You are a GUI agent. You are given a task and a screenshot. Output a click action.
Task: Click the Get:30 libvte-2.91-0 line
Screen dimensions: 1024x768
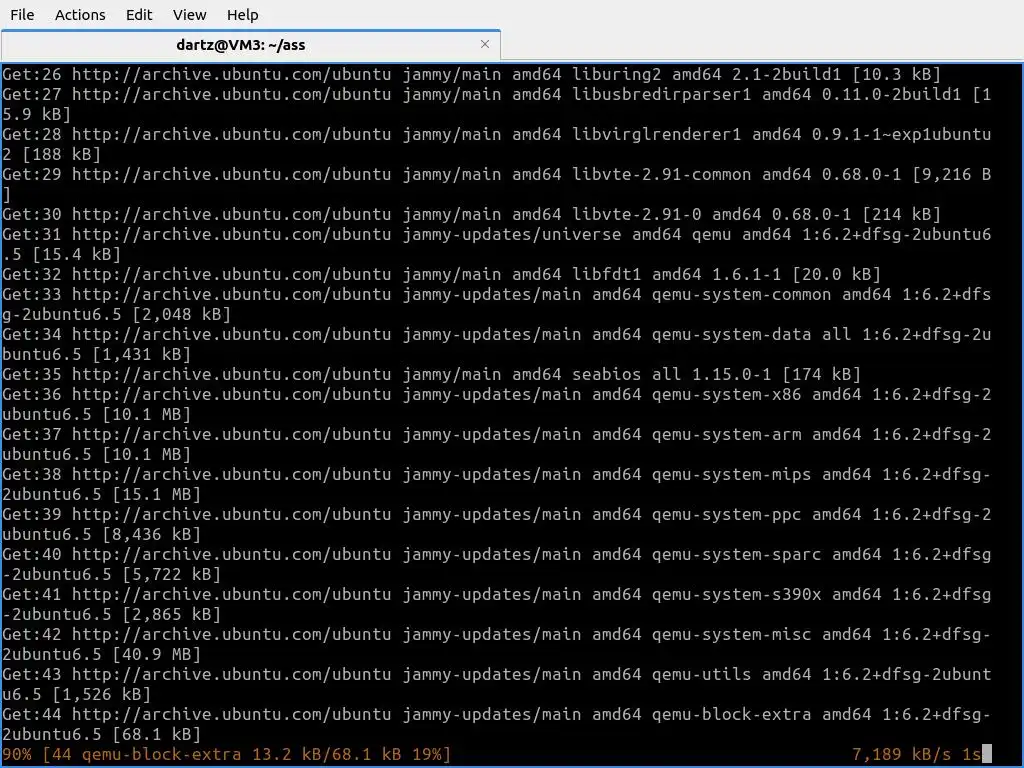pyautogui.click(x=471, y=214)
